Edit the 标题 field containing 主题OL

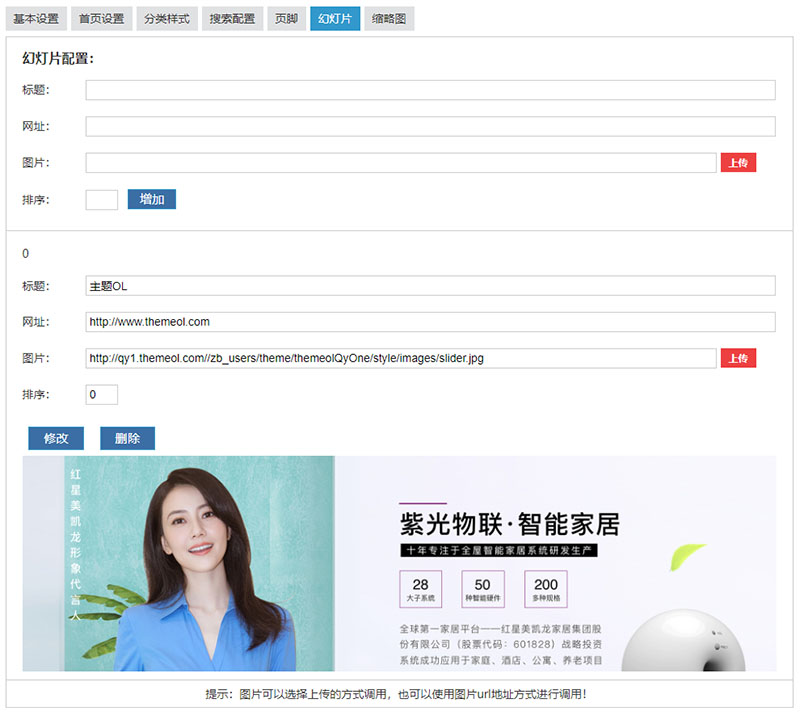[x=430, y=286]
